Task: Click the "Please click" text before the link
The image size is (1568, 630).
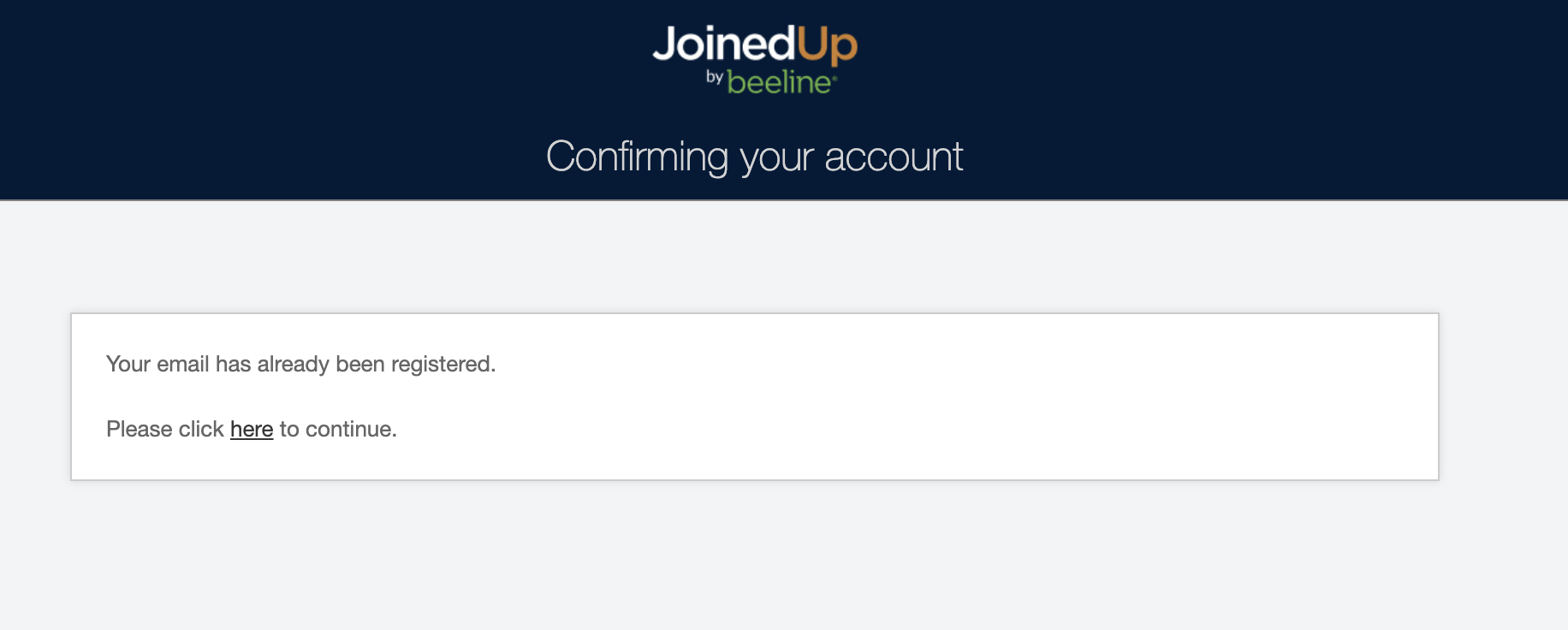Action: click(164, 429)
